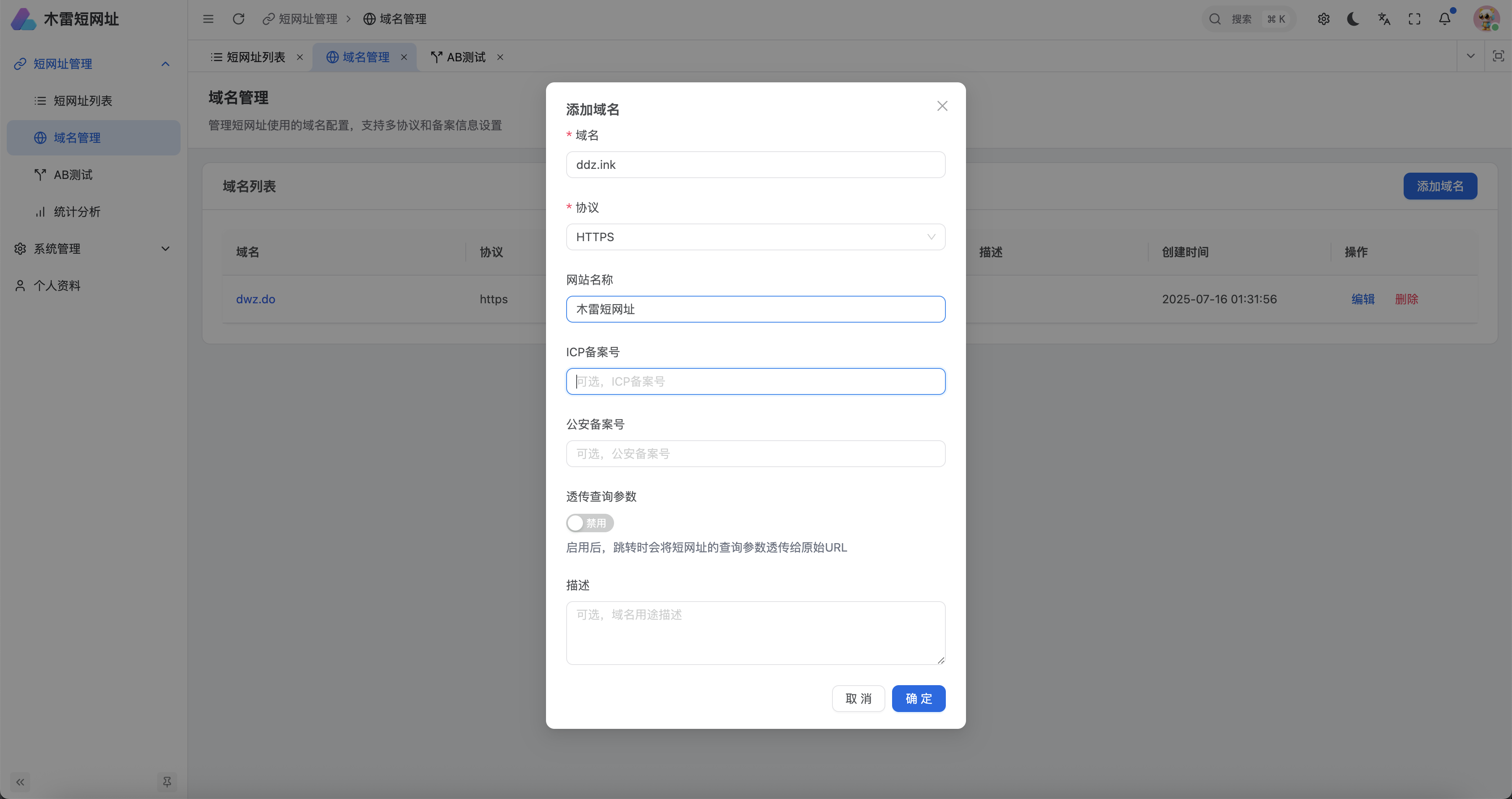Open the settings gear icon
This screenshot has height=799, width=1512.
point(1323,19)
